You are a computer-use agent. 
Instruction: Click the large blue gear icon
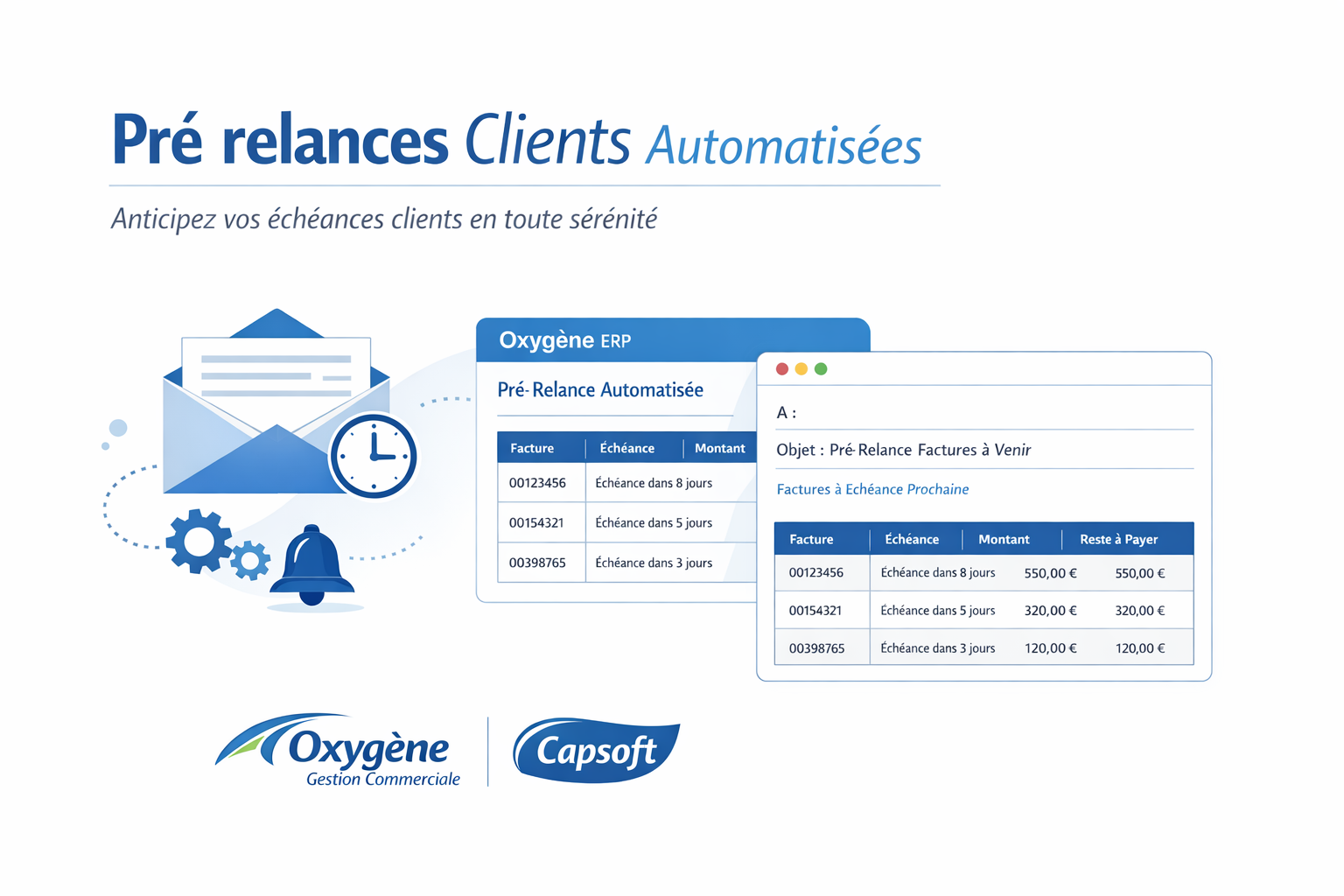[199, 542]
